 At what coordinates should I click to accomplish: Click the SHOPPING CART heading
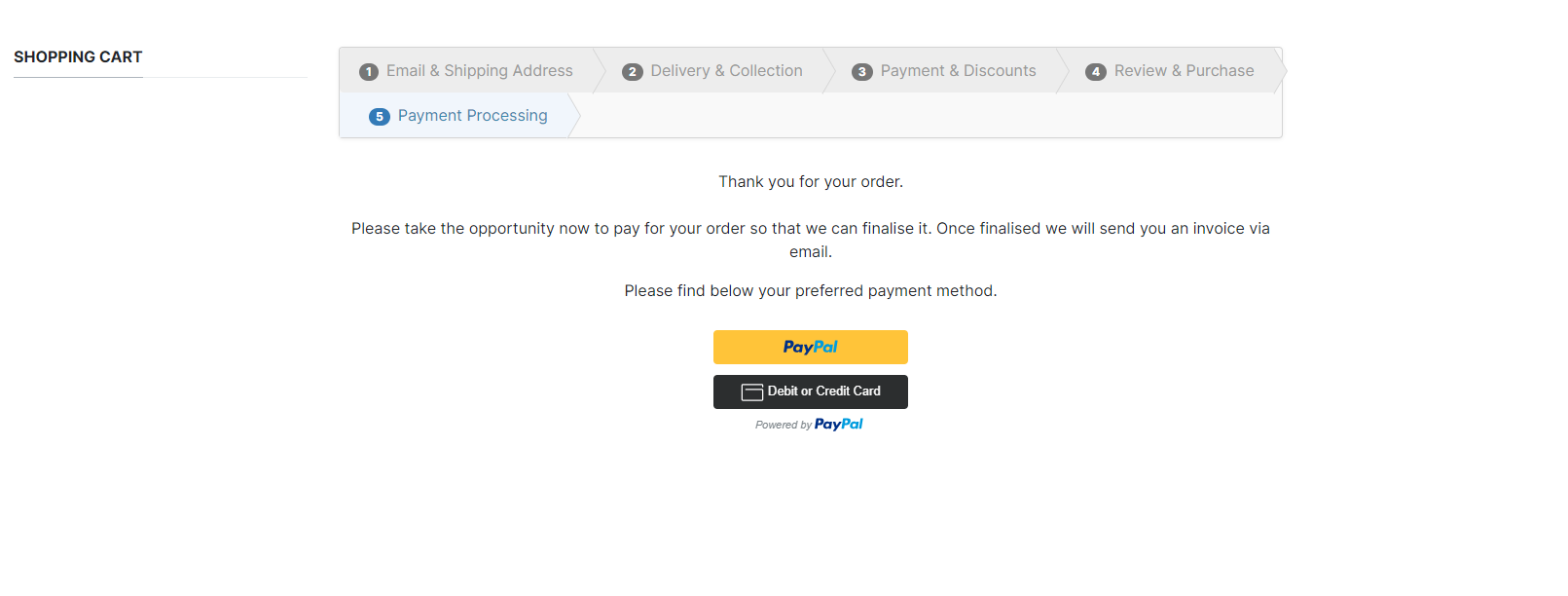78,57
